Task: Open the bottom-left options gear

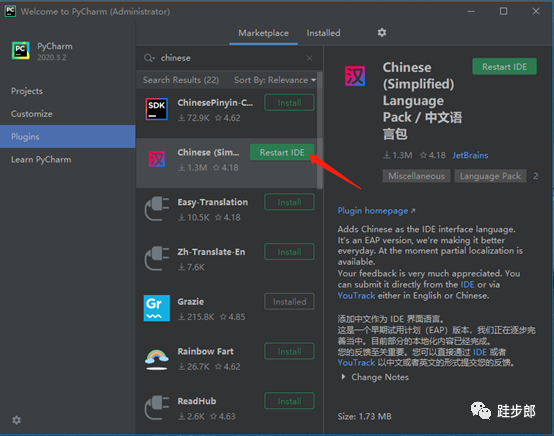Action: [17, 420]
